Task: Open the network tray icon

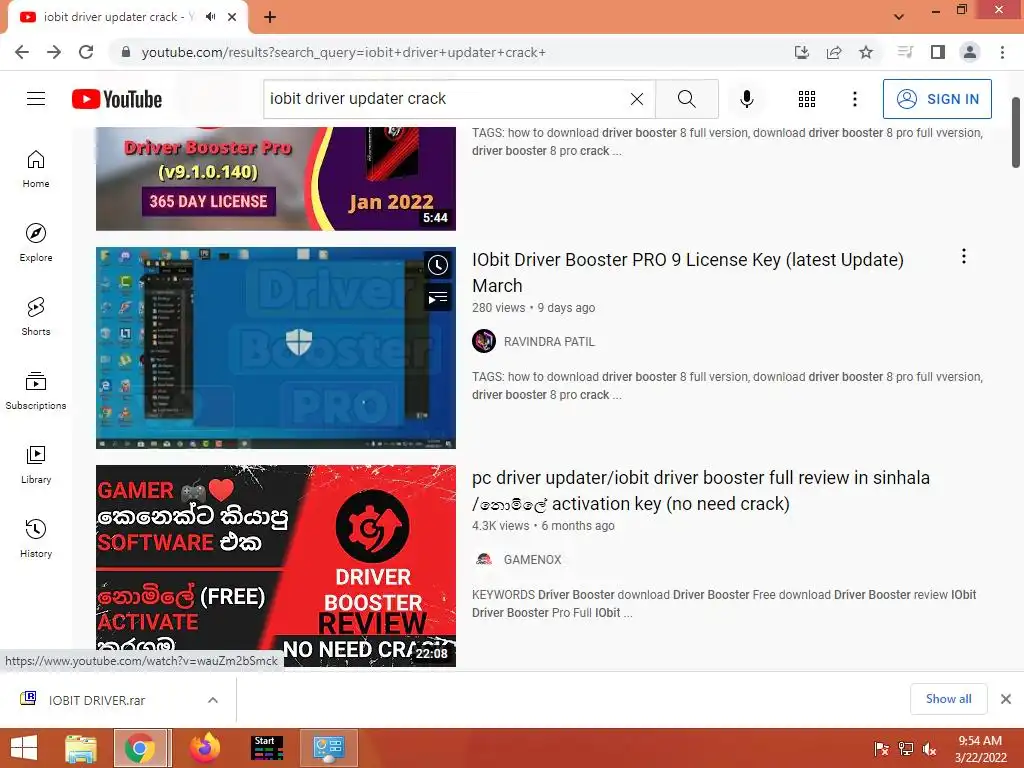Action: click(x=906, y=749)
